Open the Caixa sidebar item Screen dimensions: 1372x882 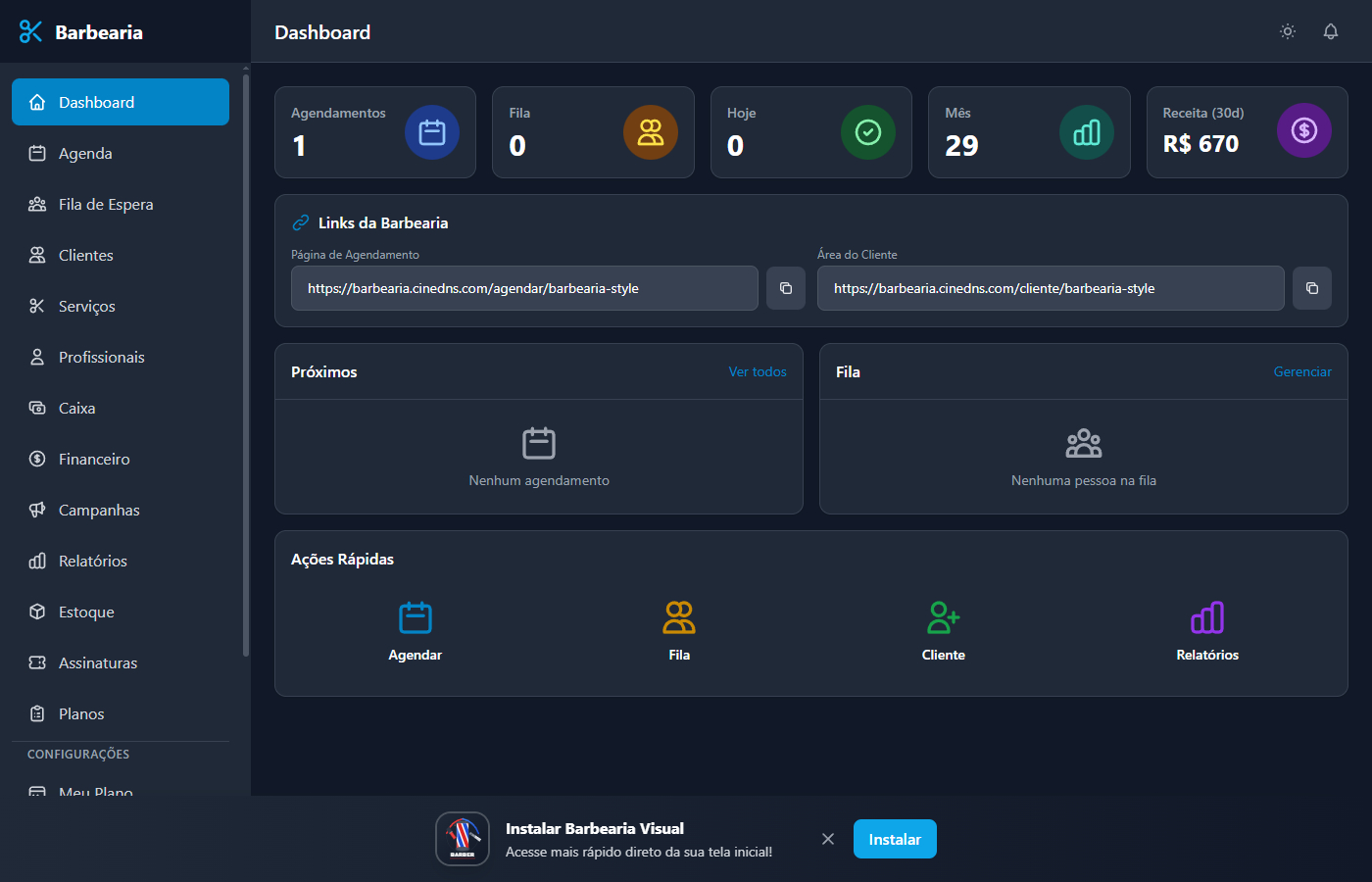pos(76,408)
